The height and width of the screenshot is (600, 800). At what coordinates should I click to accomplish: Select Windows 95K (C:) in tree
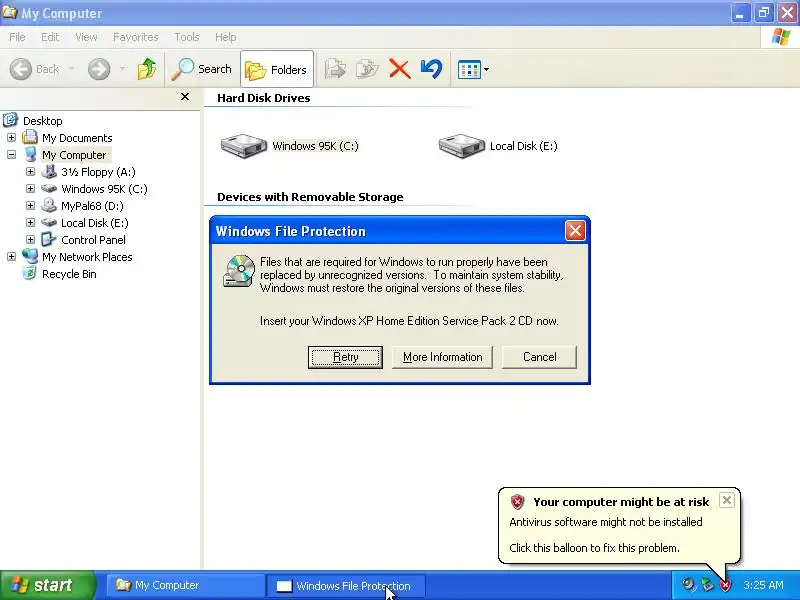pos(104,189)
